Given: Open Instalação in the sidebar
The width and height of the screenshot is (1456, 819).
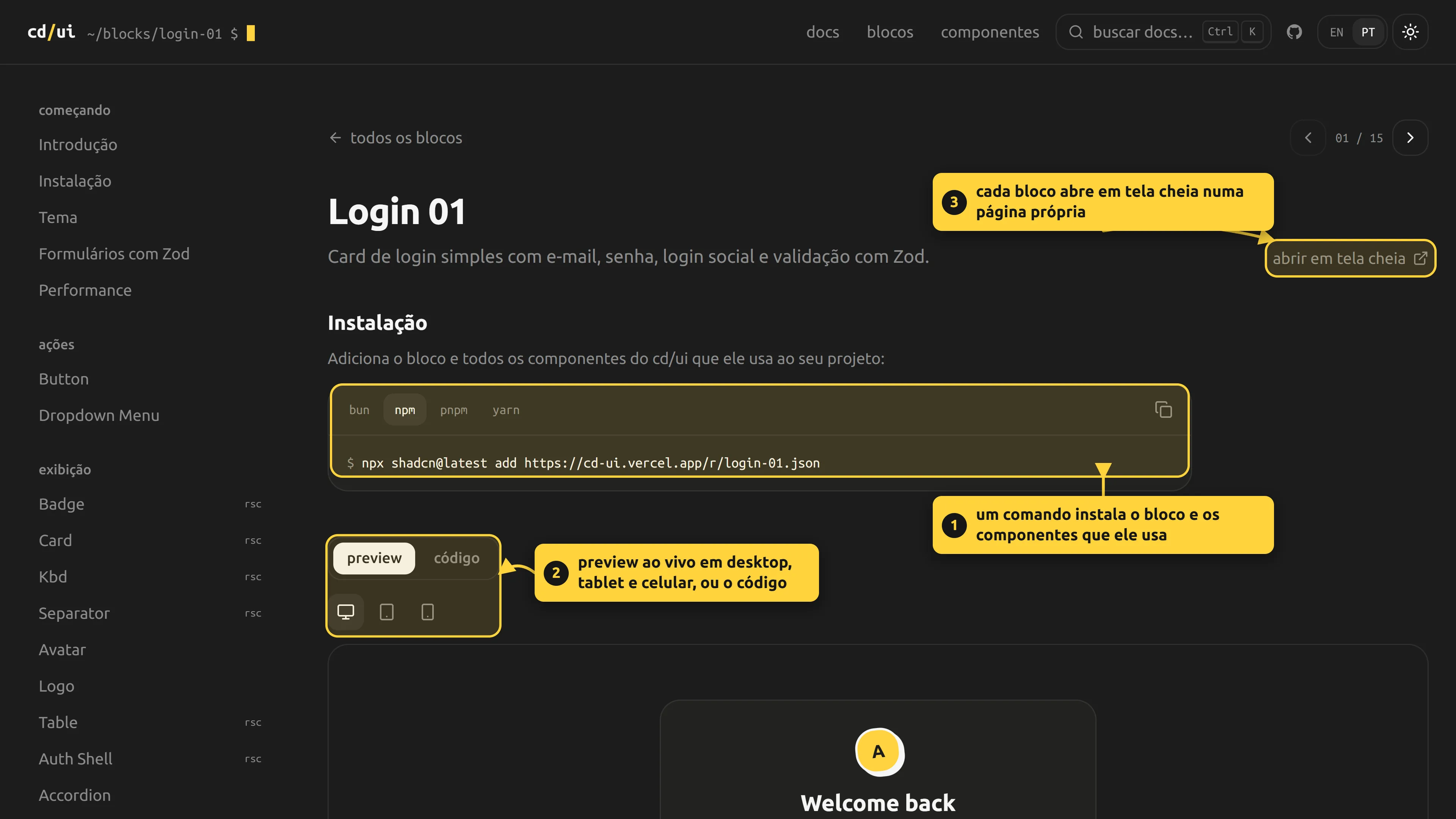Looking at the screenshot, I should coord(75,182).
